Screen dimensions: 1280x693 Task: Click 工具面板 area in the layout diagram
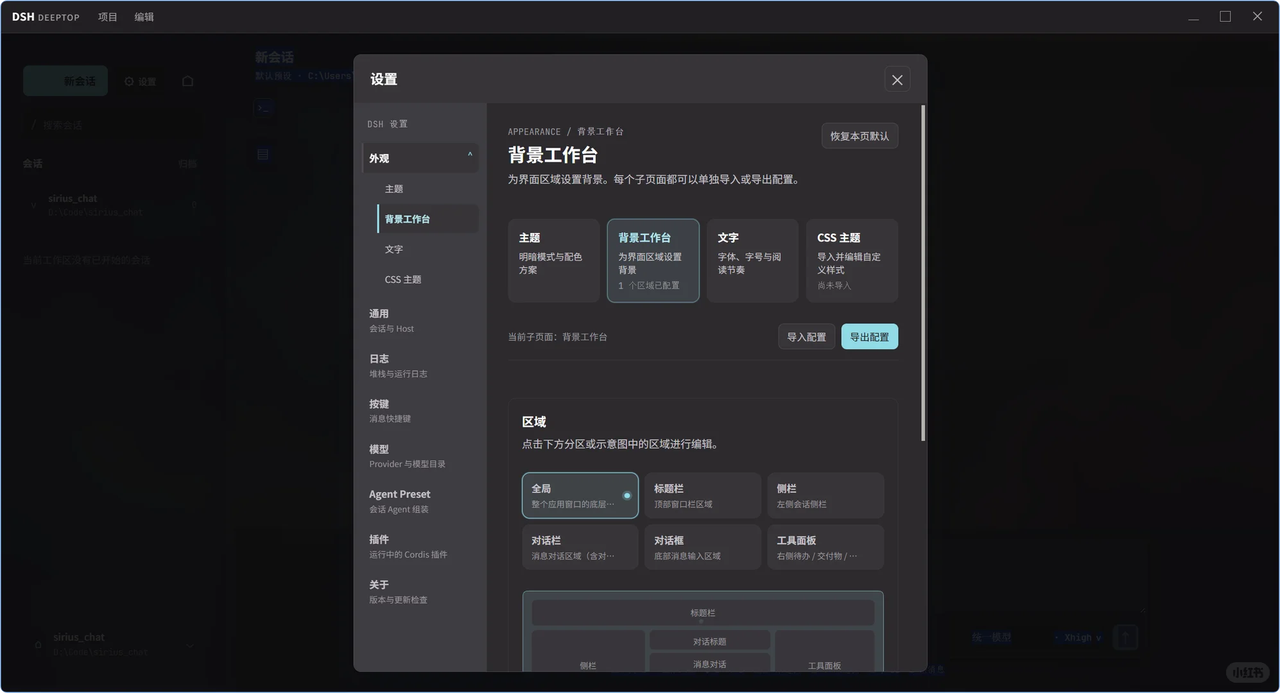coord(825,651)
